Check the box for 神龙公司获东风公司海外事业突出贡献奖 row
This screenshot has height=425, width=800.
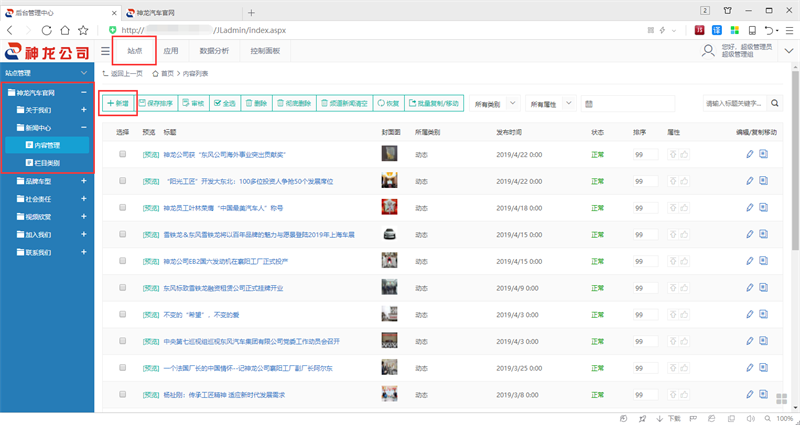(x=122, y=154)
